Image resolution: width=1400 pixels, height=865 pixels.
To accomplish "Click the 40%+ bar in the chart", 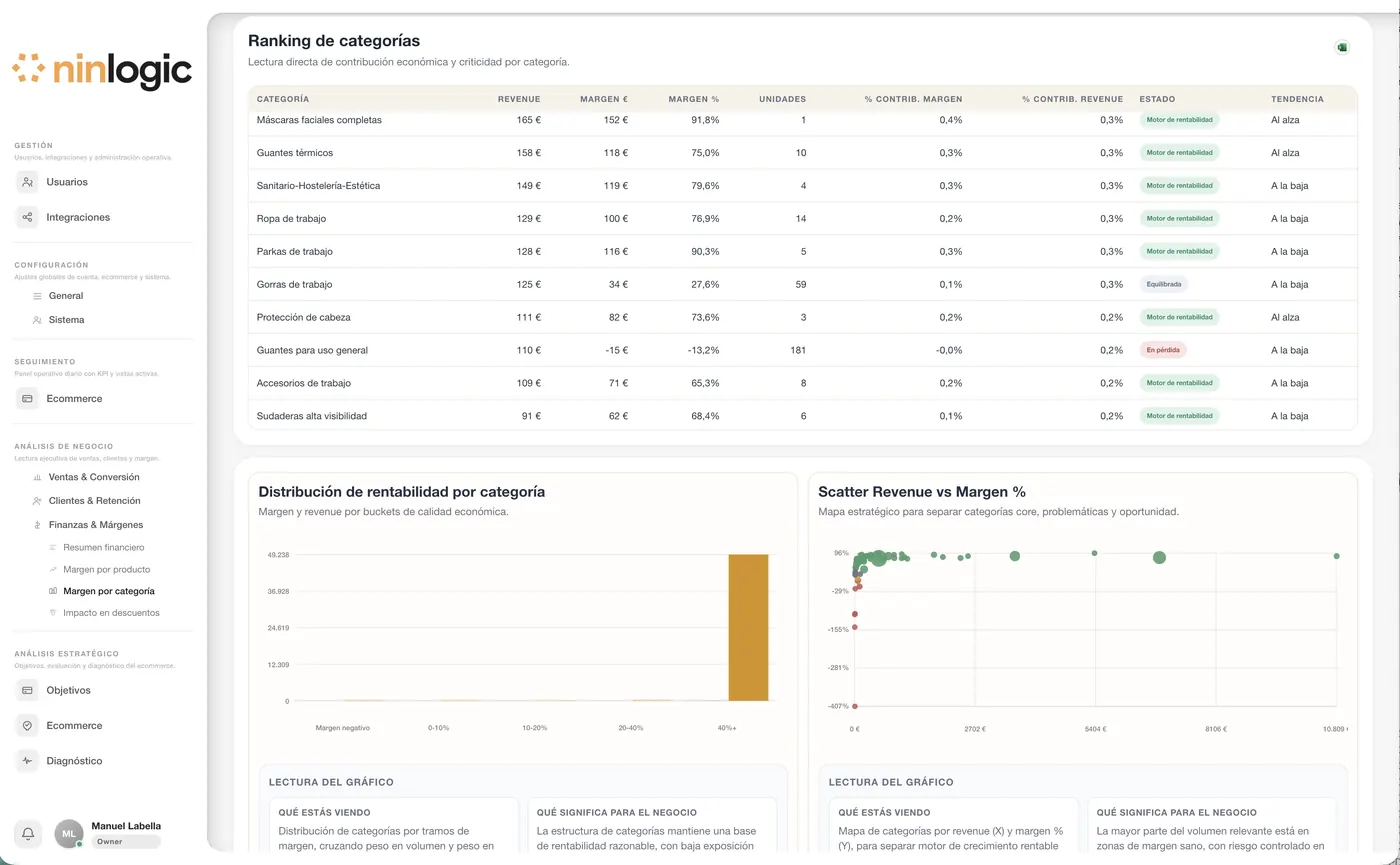I will (x=748, y=627).
